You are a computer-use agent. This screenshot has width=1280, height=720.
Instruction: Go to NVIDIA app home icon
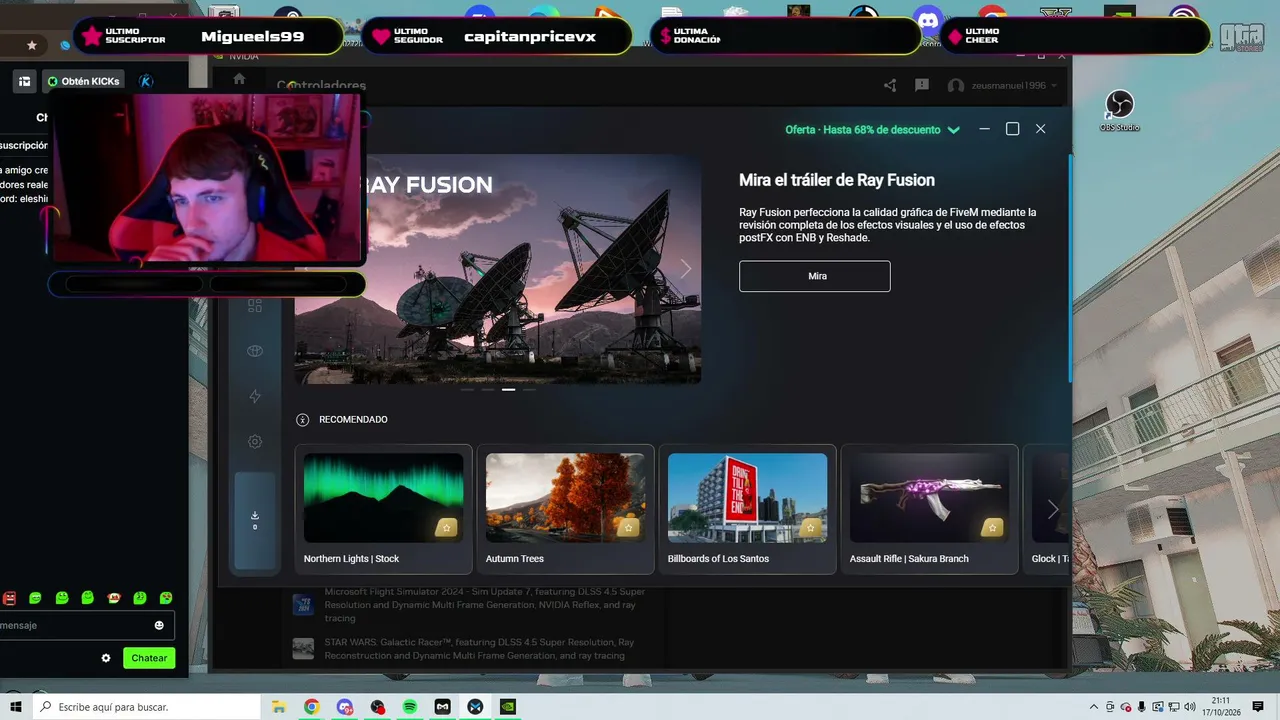click(239, 79)
